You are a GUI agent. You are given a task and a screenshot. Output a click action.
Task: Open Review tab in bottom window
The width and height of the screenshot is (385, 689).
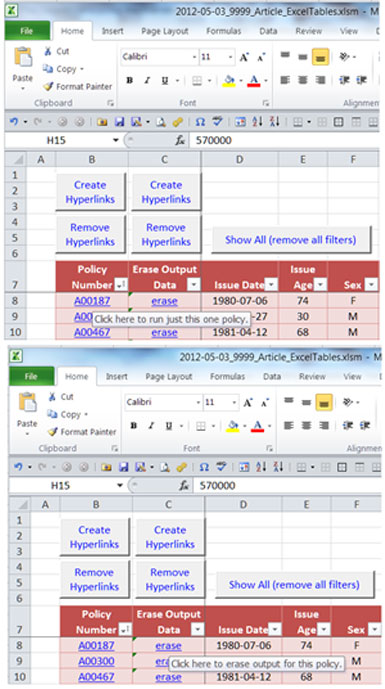pyautogui.click(x=312, y=377)
